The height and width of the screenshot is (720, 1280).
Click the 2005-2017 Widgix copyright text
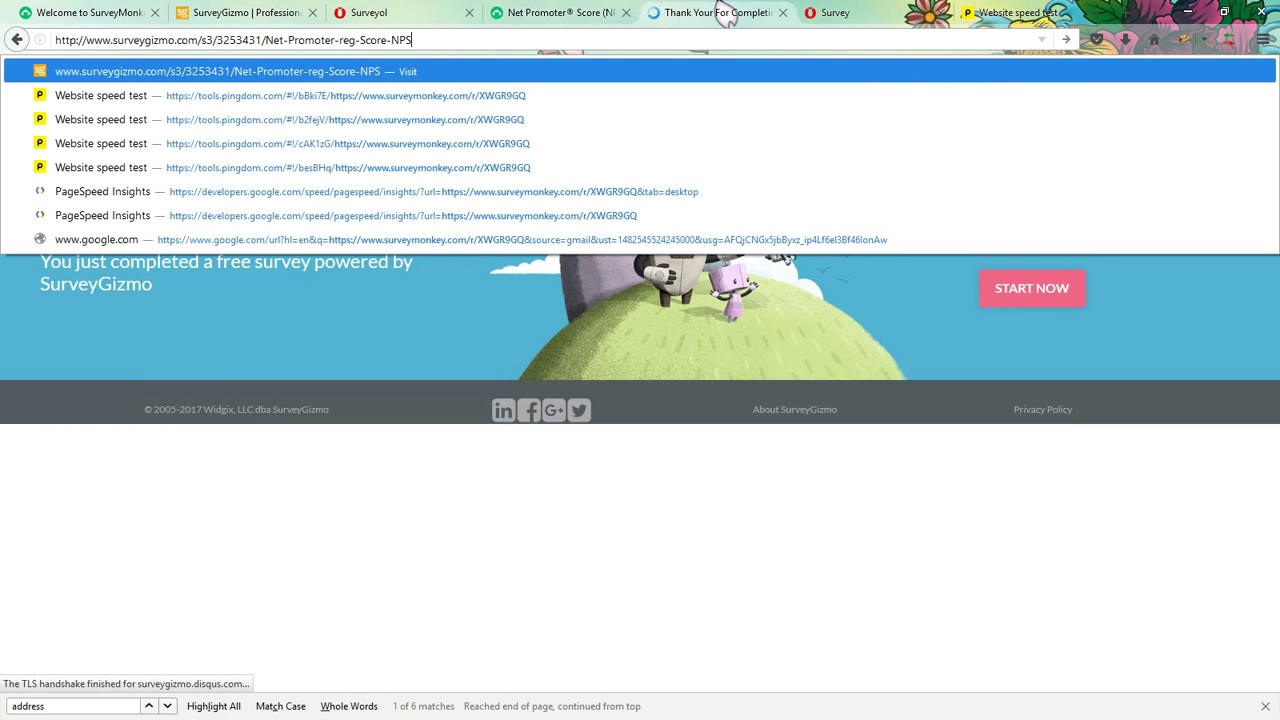click(236, 409)
